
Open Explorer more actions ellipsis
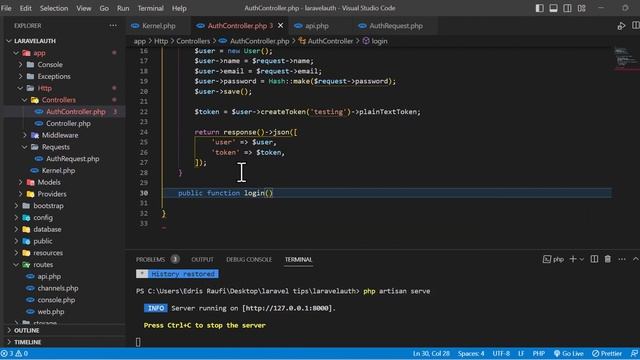point(113,26)
